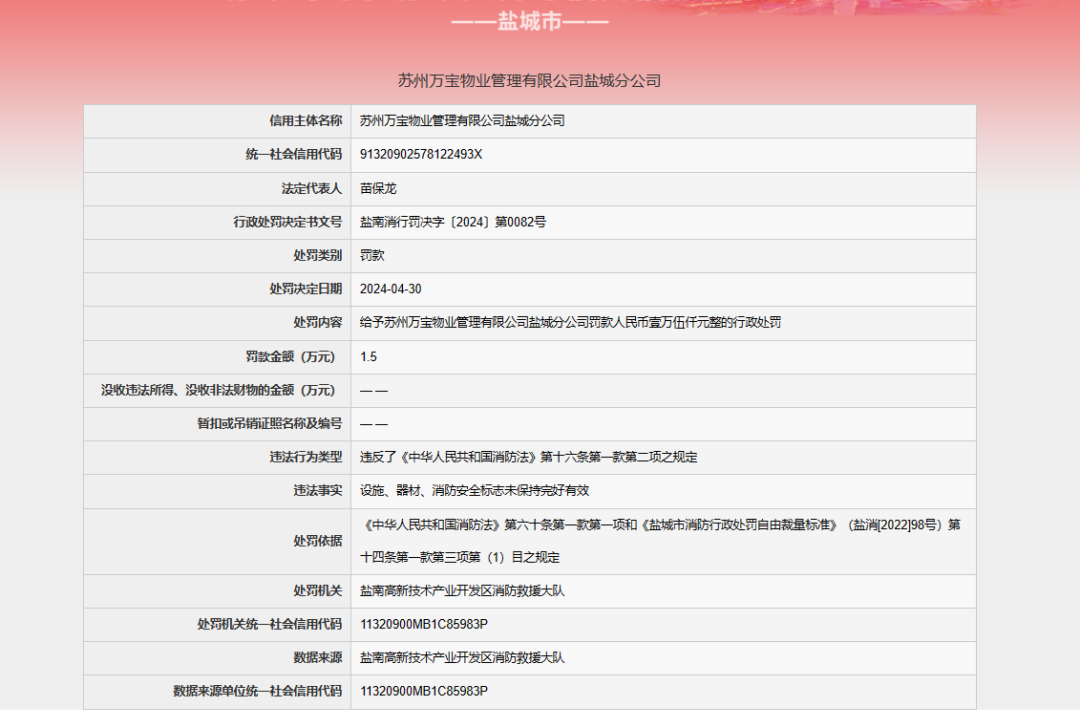Select credit code 91320902578122493X
This screenshot has width=1080, height=728.
pyautogui.click(x=421, y=154)
